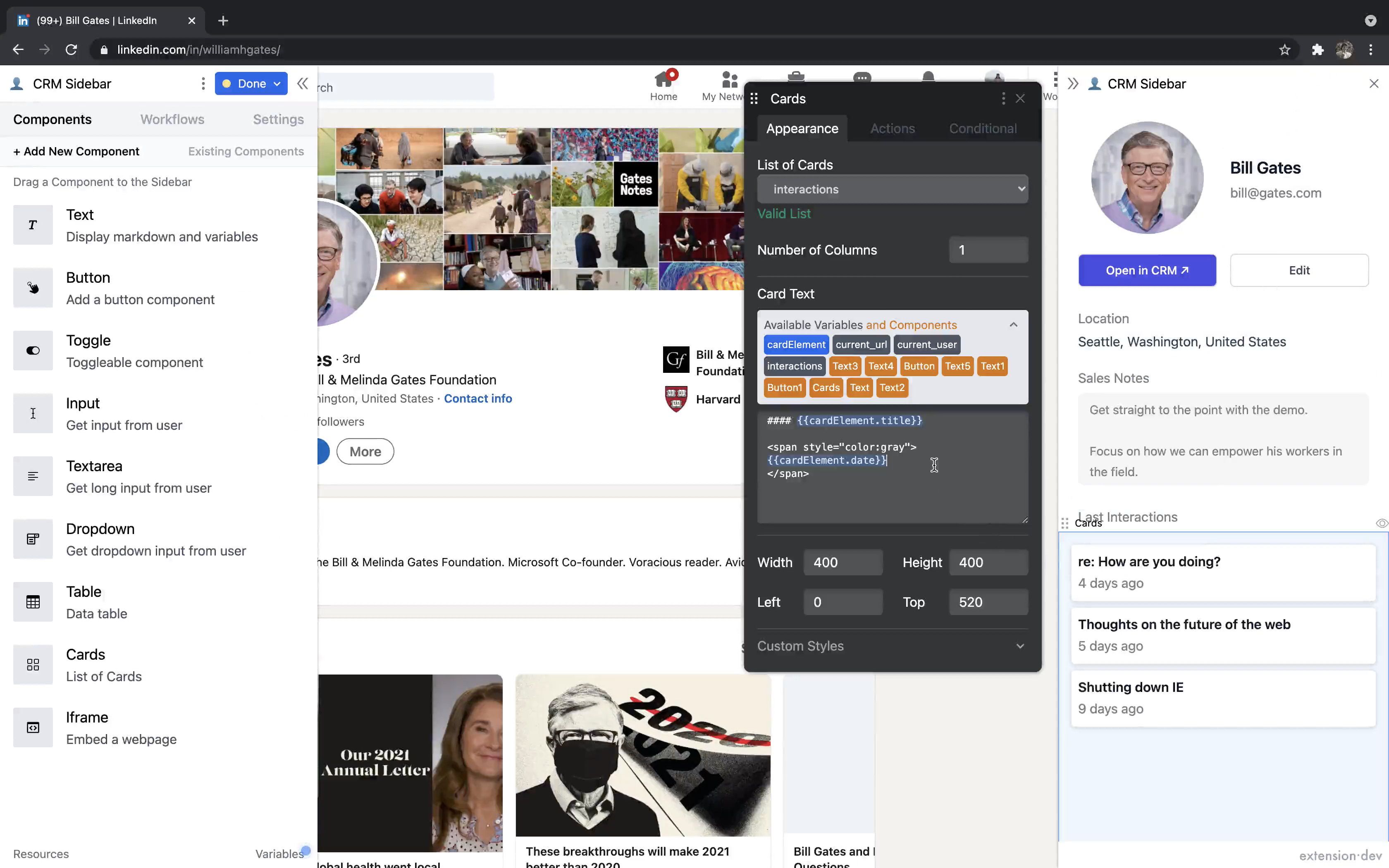1389x868 pixels.
Task: Insert the Text5 component chip
Action: (957, 366)
